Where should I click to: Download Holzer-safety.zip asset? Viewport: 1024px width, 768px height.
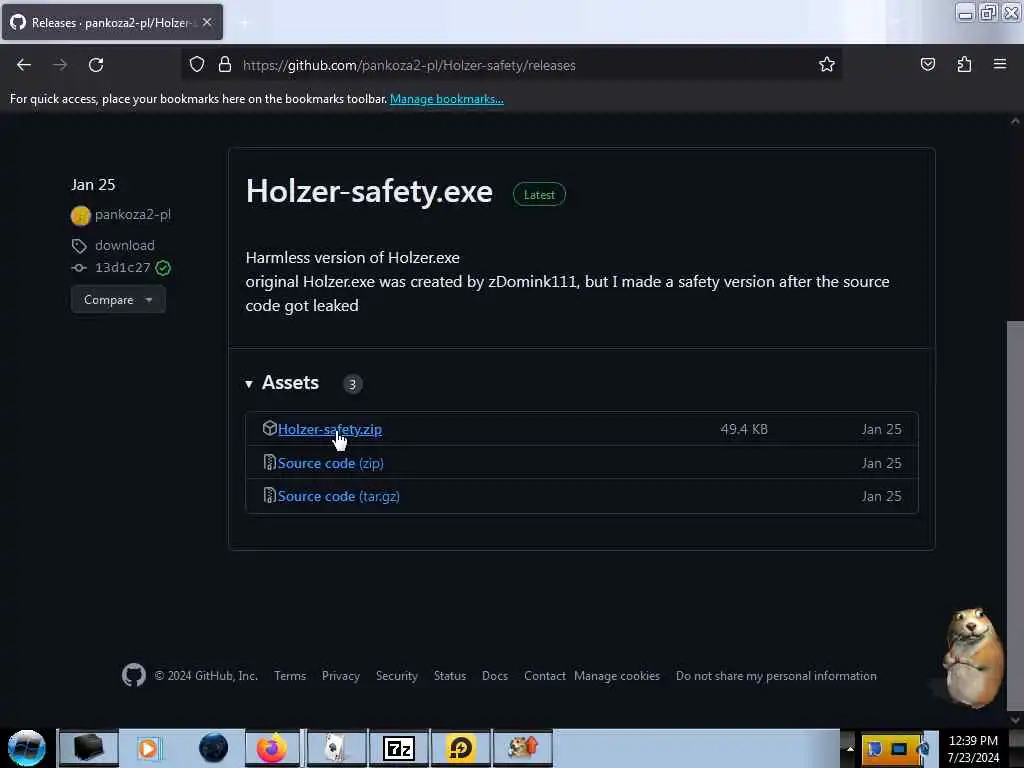[330, 429]
